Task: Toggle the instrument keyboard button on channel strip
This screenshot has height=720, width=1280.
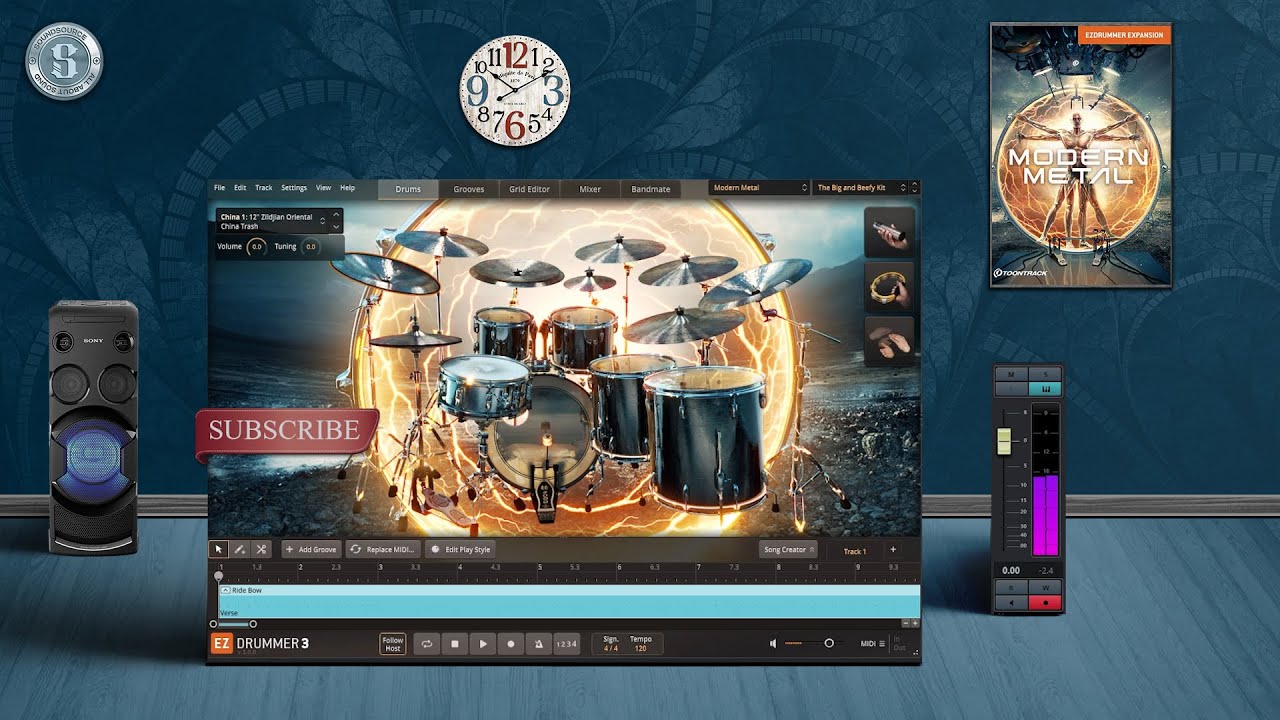Action: click(x=1045, y=388)
